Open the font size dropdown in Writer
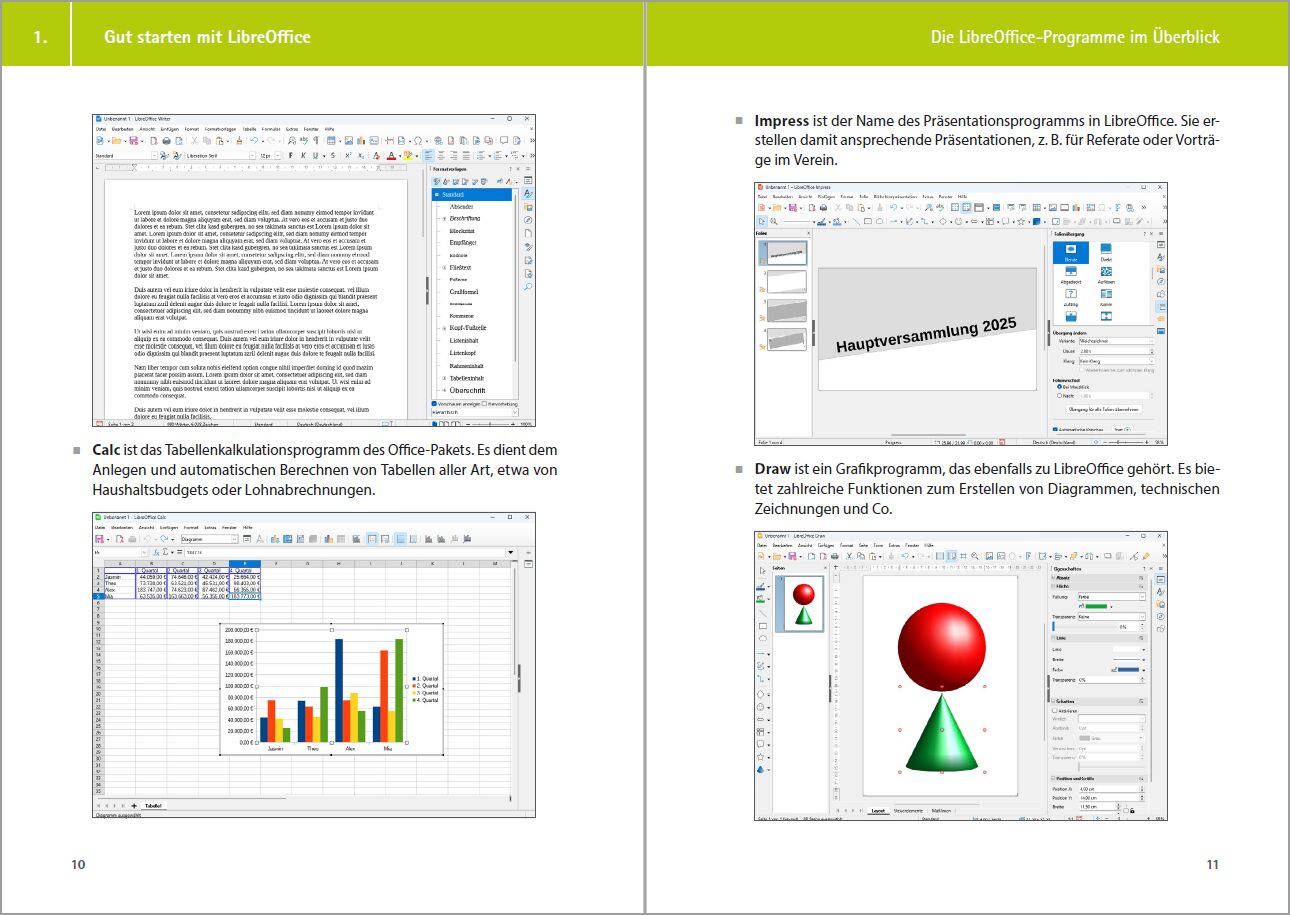Image resolution: width=1290 pixels, height=915 pixels. (x=278, y=156)
